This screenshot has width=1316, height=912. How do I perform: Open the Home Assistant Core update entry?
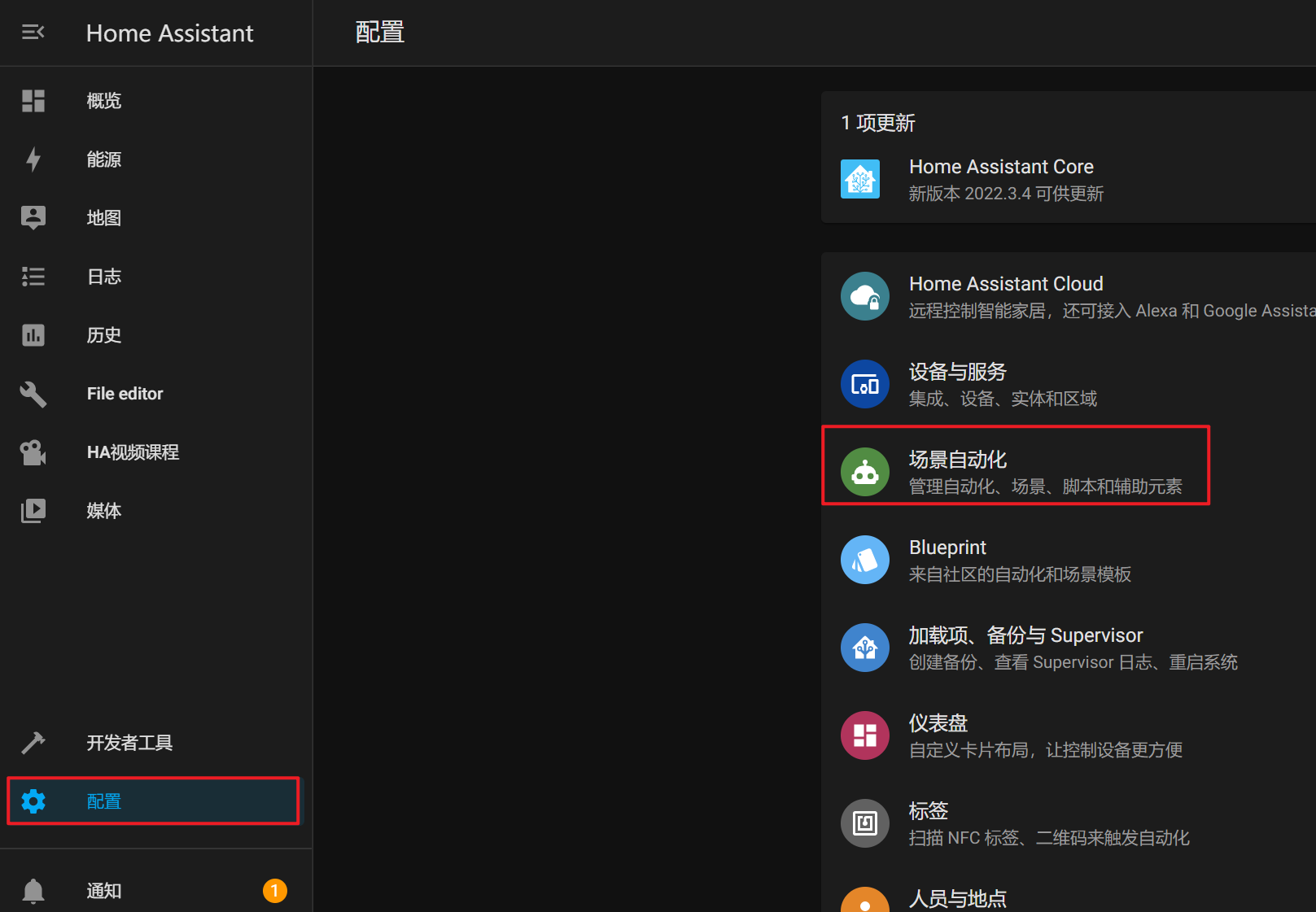click(1069, 179)
